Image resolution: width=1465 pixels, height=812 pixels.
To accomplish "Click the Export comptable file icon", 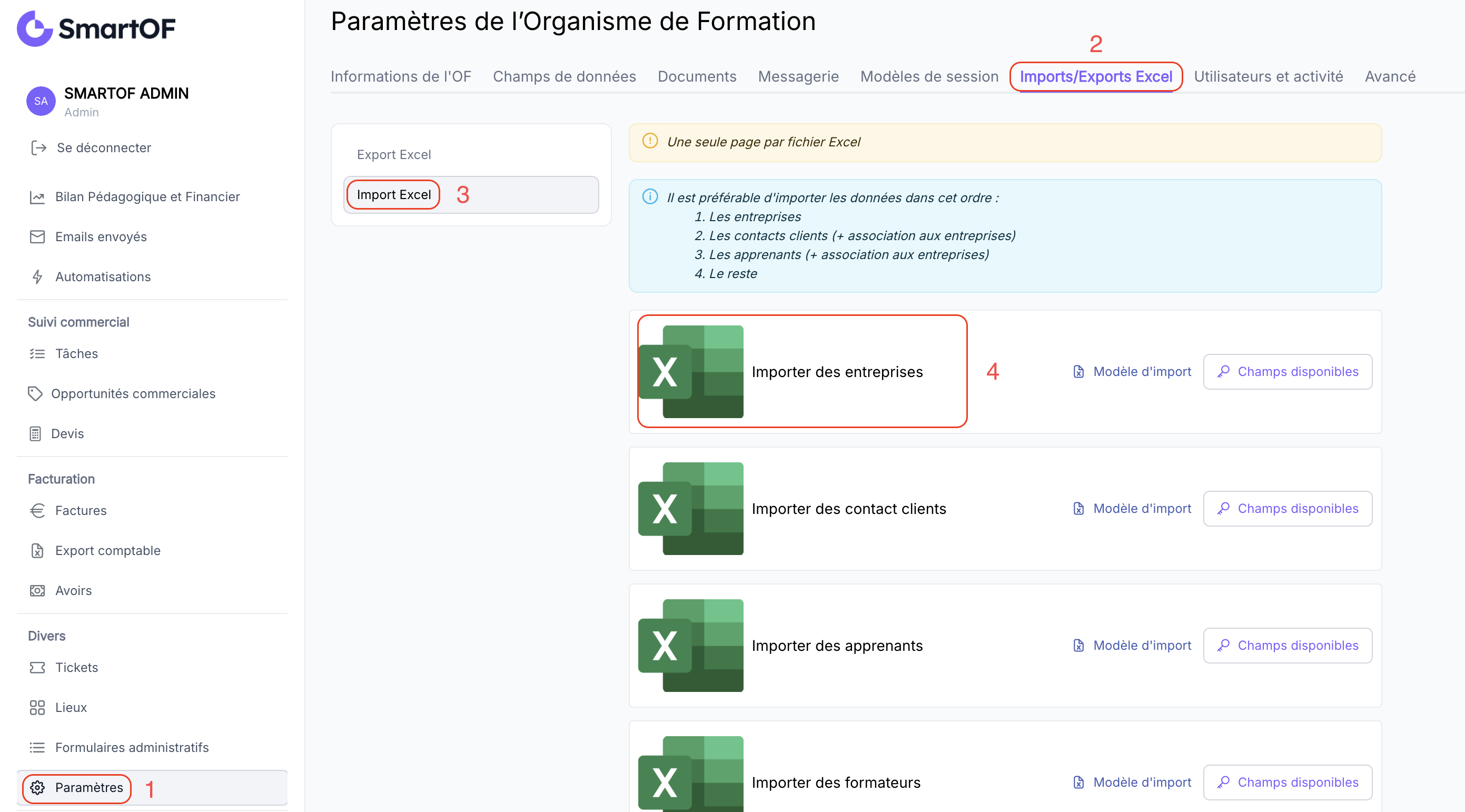I will coord(37,550).
